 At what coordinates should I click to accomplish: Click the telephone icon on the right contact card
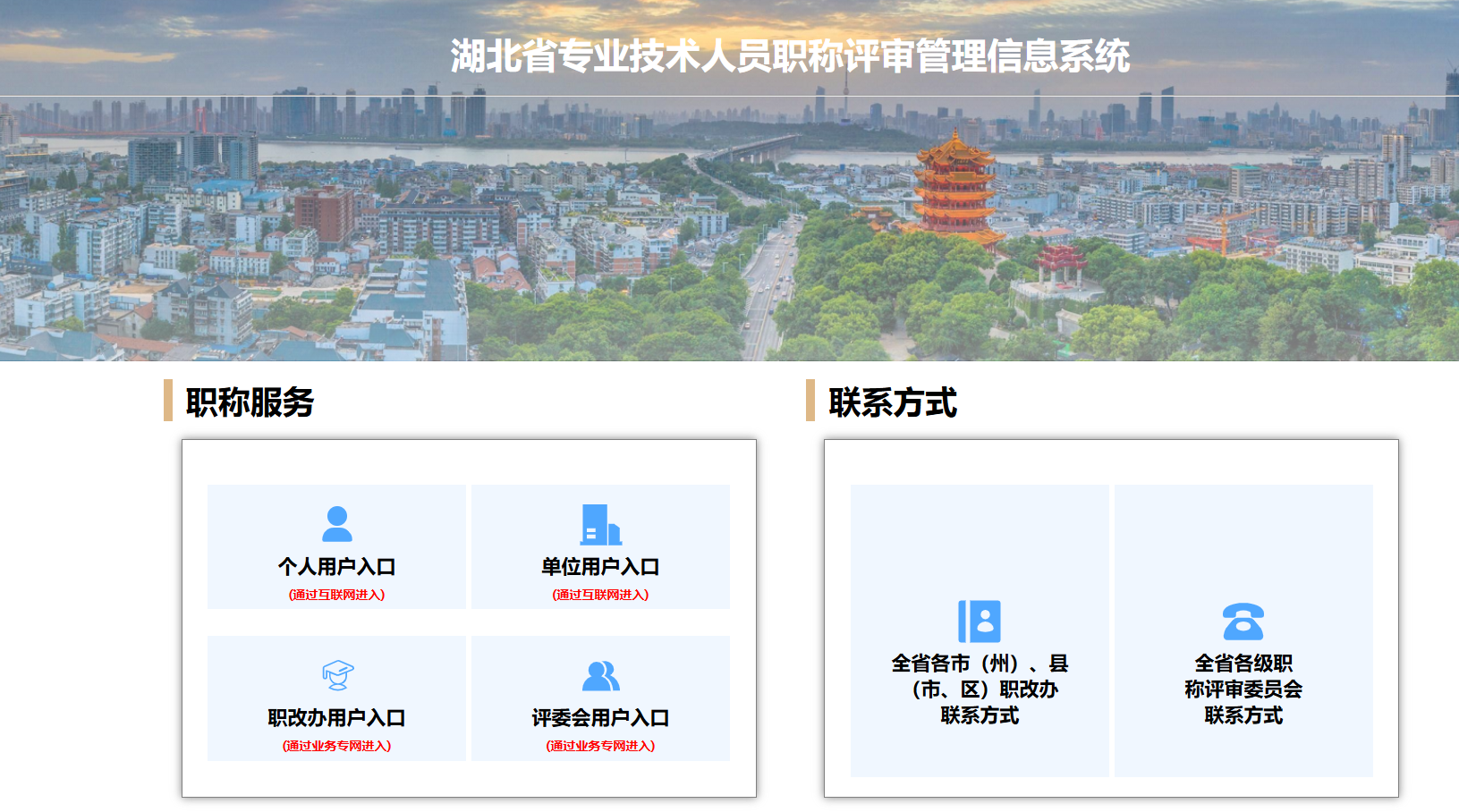pyautogui.click(x=1243, y=622)
